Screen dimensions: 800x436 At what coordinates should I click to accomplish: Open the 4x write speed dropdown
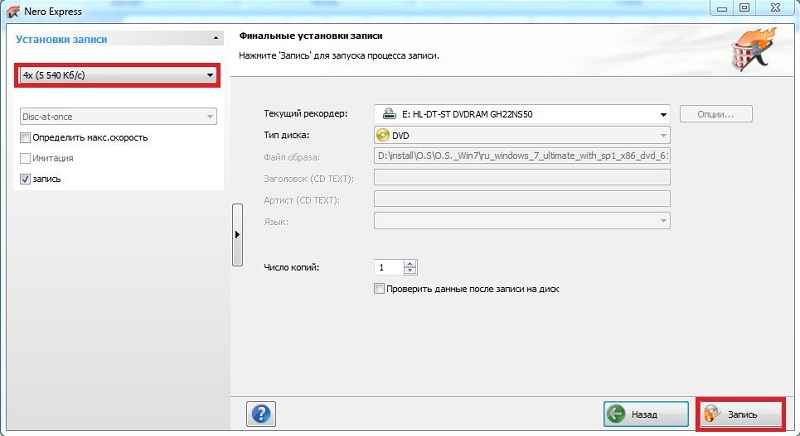(x=209, y=75)
